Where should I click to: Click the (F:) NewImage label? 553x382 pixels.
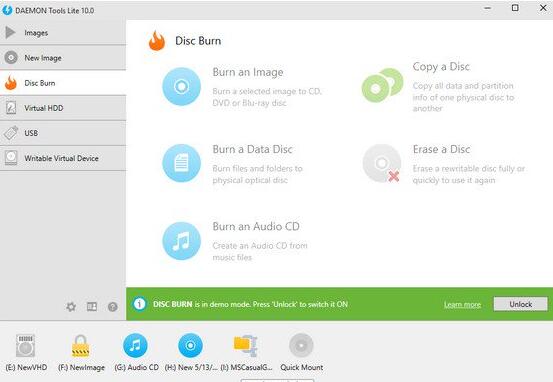81,367
